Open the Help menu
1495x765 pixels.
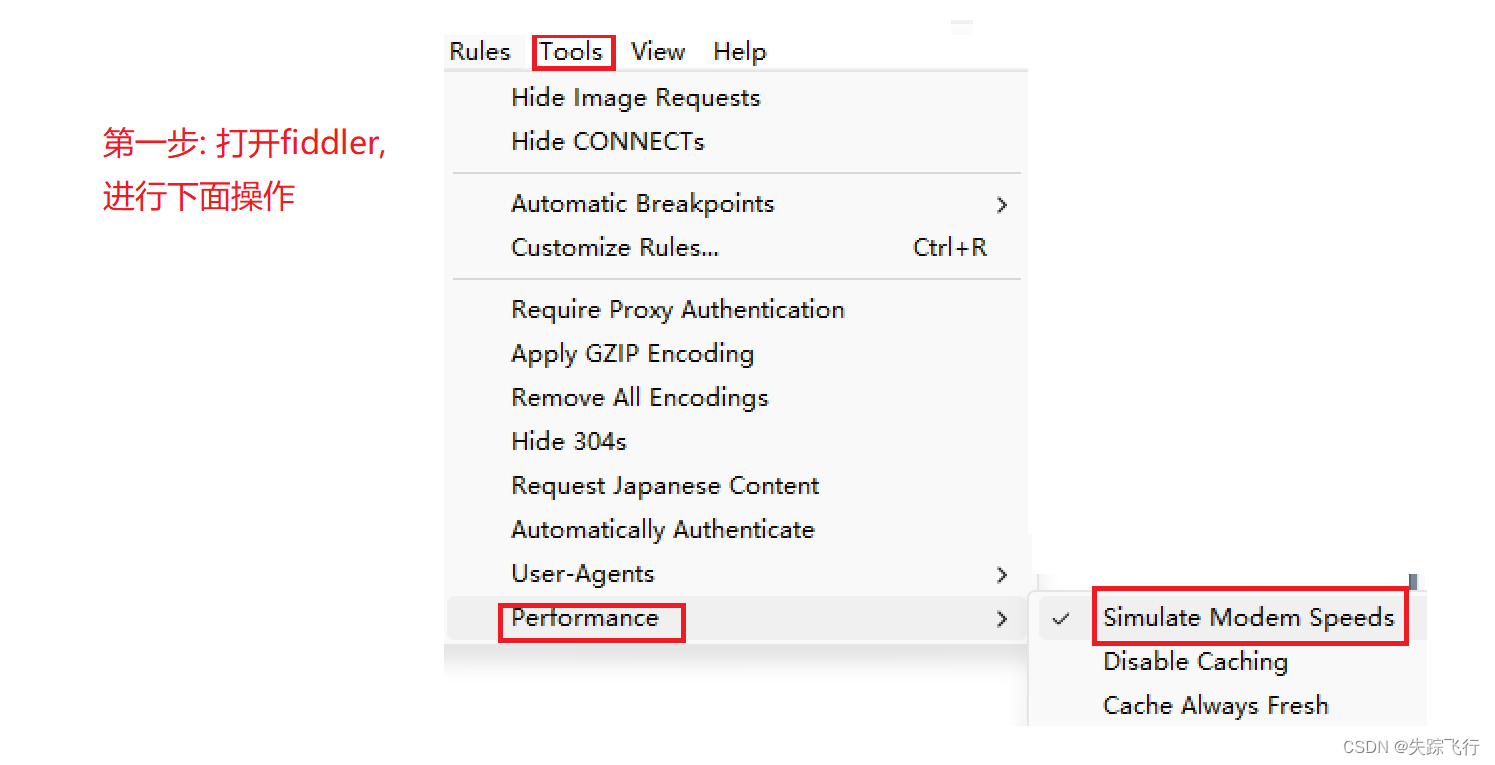tap(740, 52)
